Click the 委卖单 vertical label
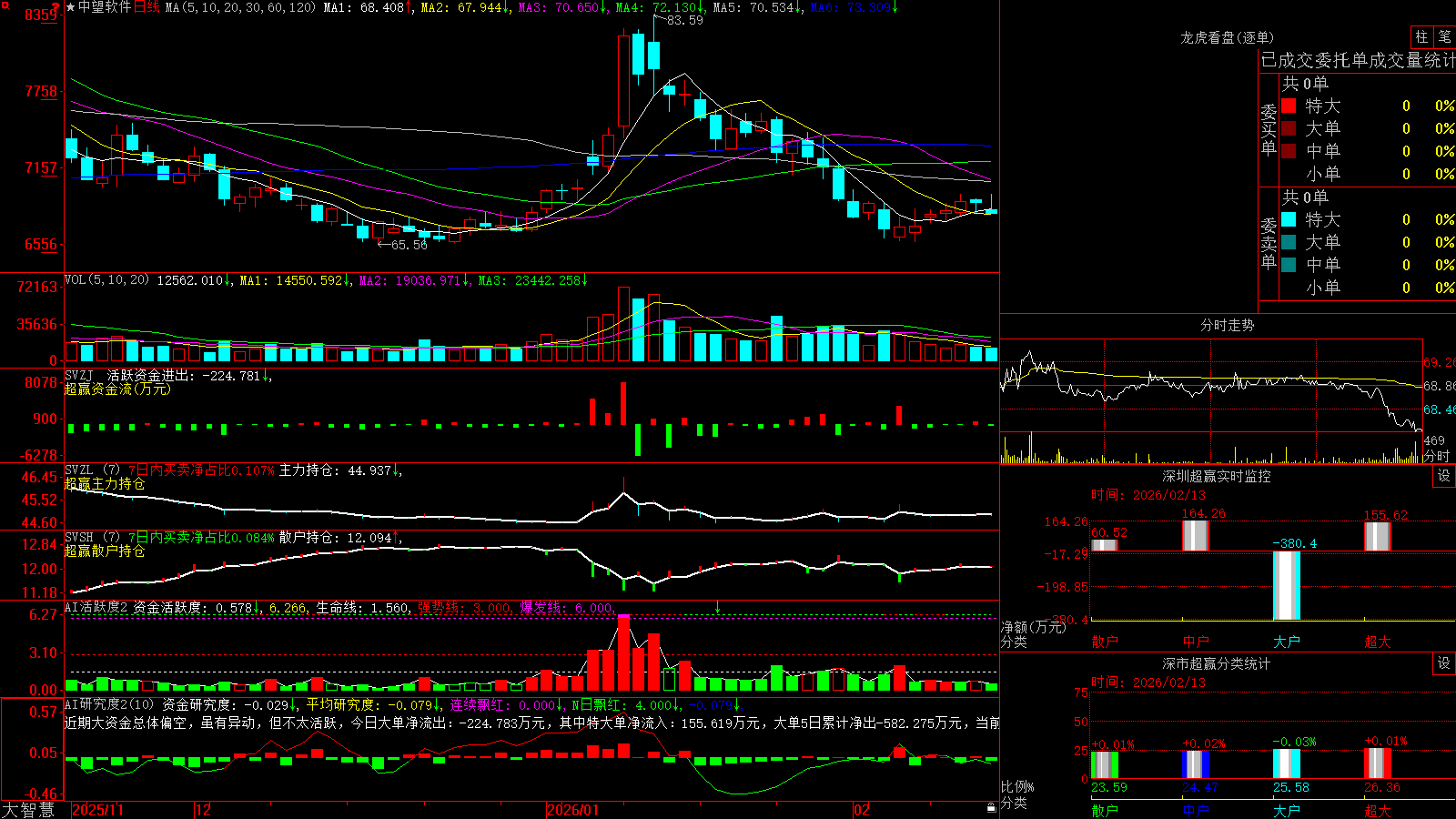Viewport: 1456px width, 819px height. point(1269,243)
